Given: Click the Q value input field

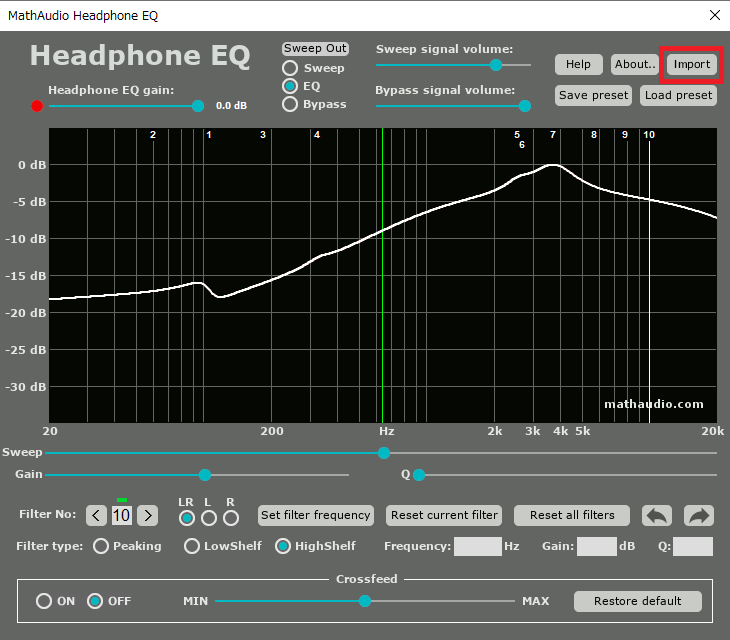Looking at the screenshot, I should click(693, 546).
